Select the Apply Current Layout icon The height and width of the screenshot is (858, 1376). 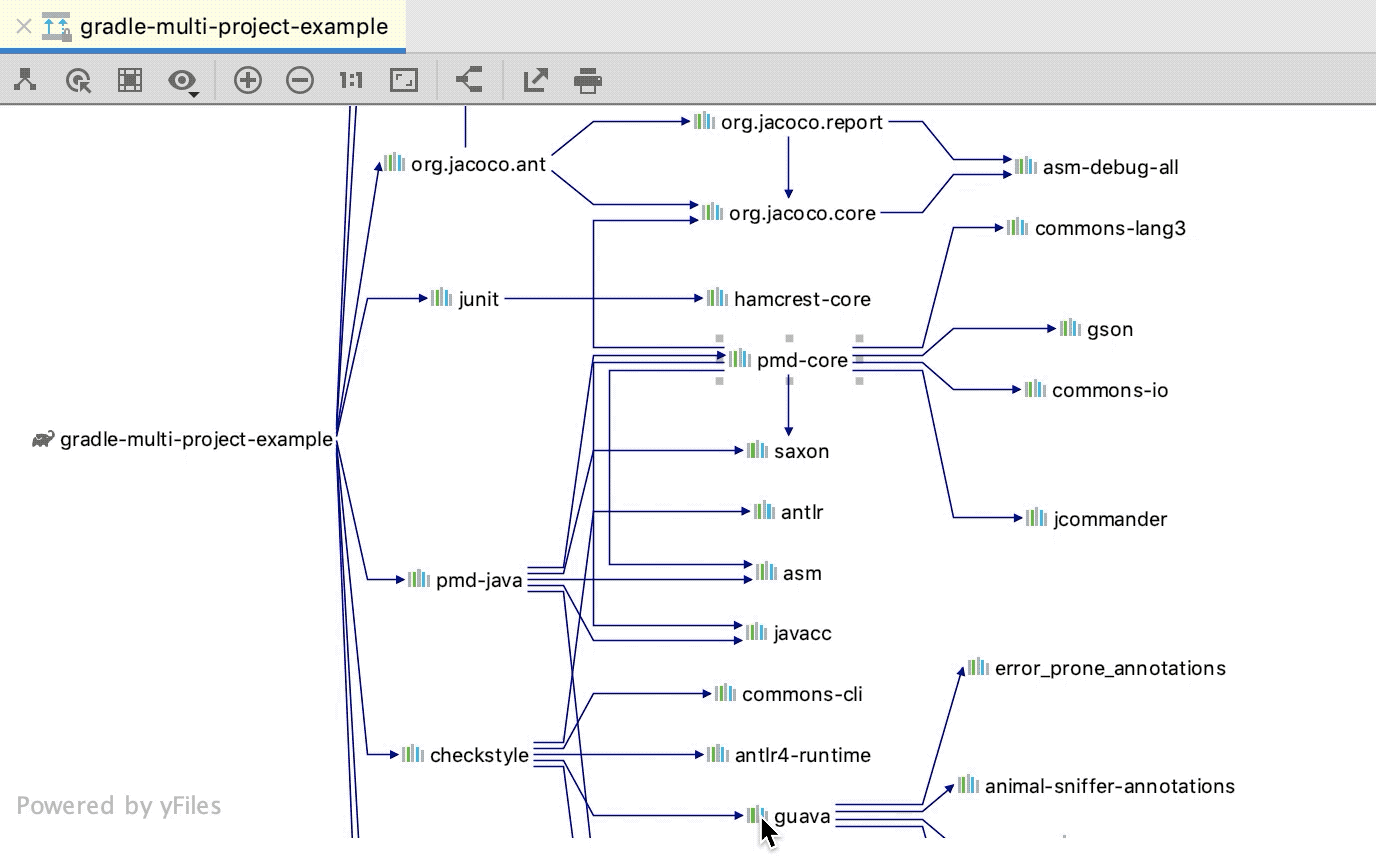[x=25, y=81]
